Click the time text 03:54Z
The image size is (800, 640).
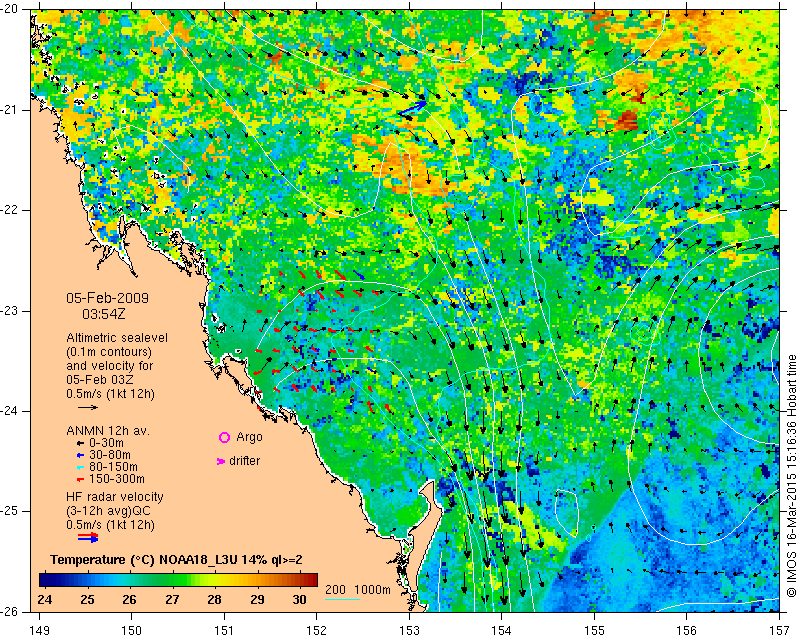click(x=104, y=314)
